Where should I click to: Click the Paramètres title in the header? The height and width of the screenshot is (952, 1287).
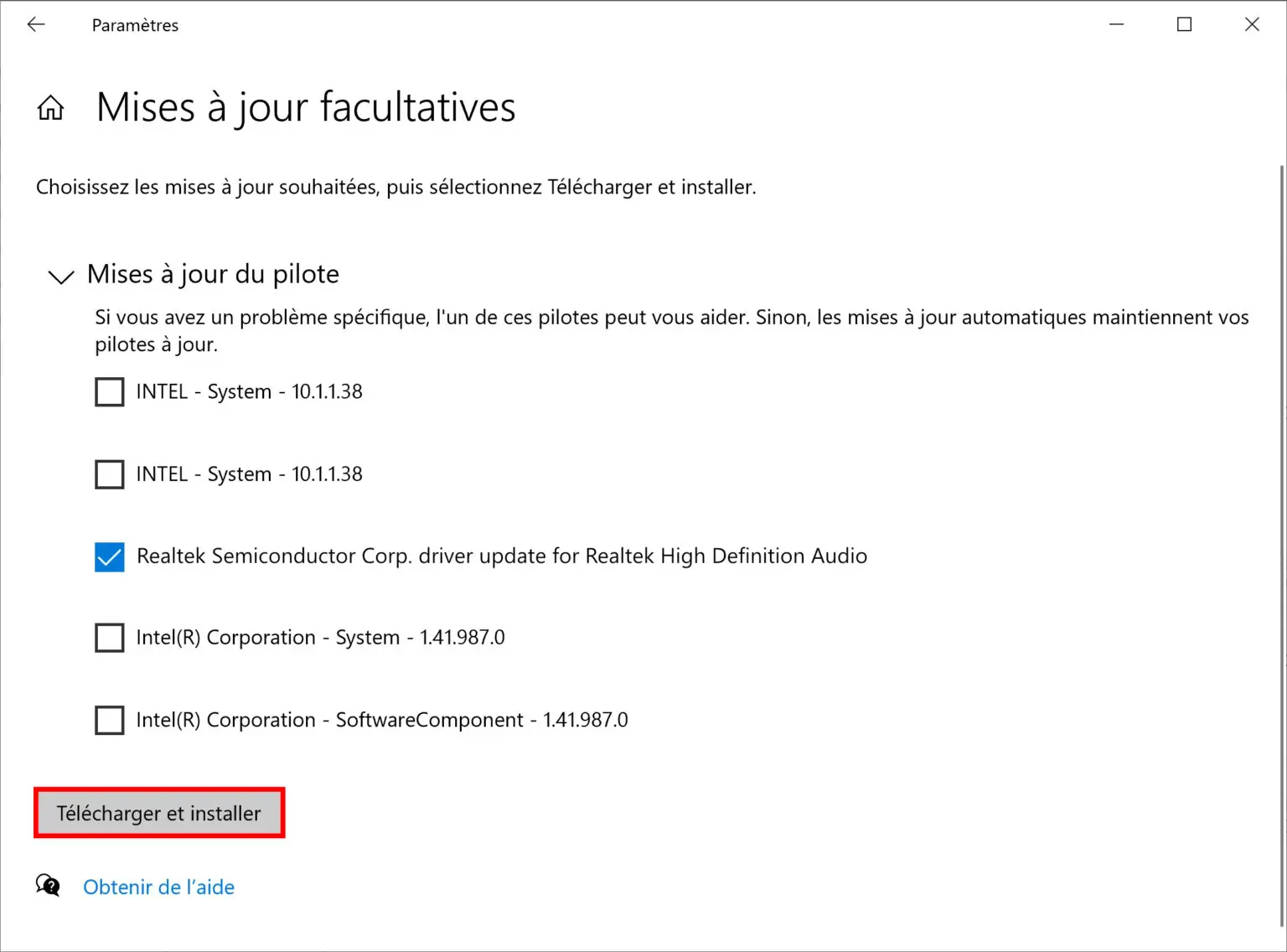[135, 25]
